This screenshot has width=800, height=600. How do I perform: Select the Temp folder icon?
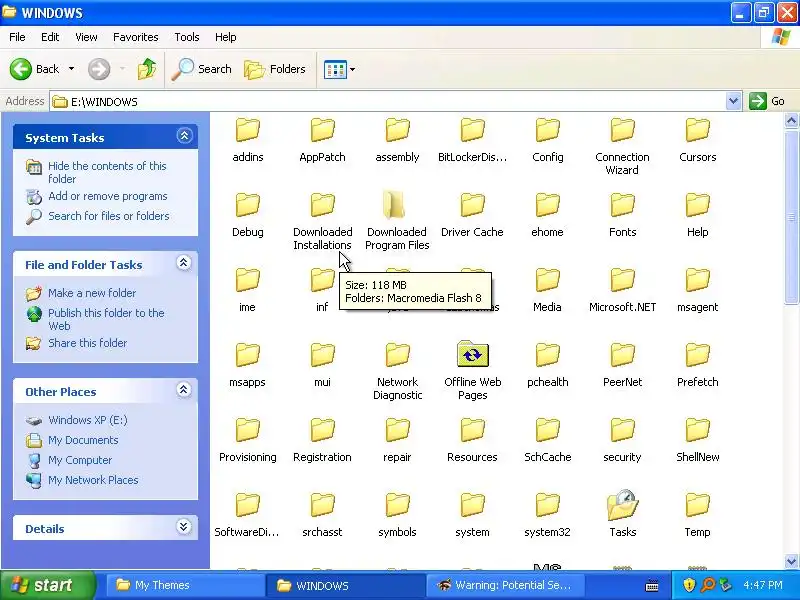697,505
